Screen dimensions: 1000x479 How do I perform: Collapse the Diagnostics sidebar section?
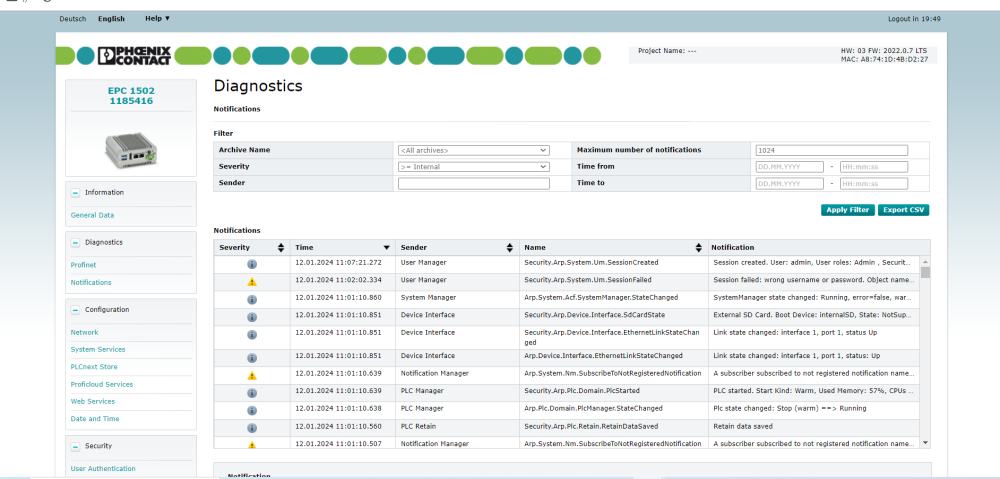pyautogui.click(x=76, y=242)
